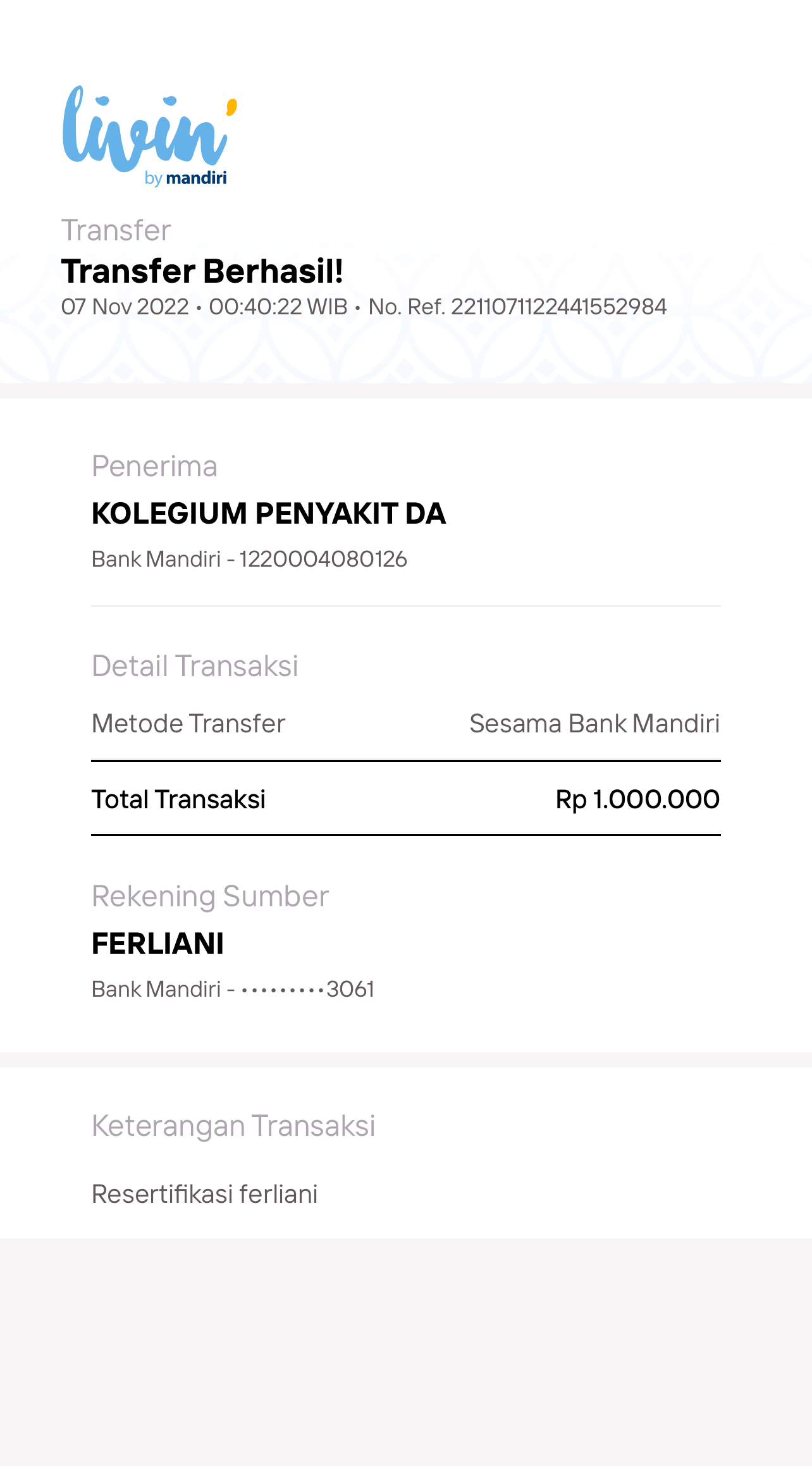Screen dimensions: 812x1466
Task: Select the Rp 1.000.000 amount
Action: pyautogui.click(x=637, y=799)
